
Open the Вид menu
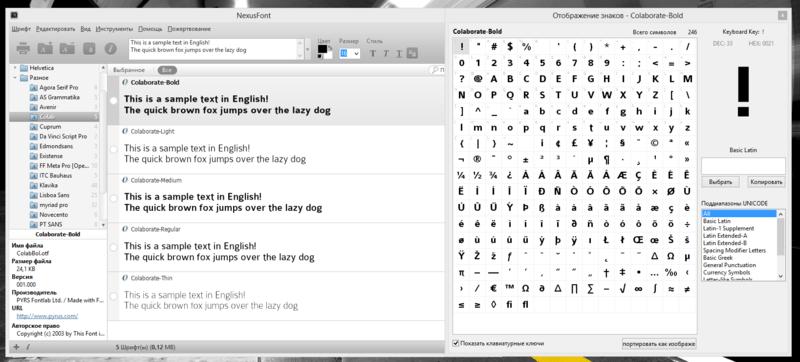click(x=86, y=29)
